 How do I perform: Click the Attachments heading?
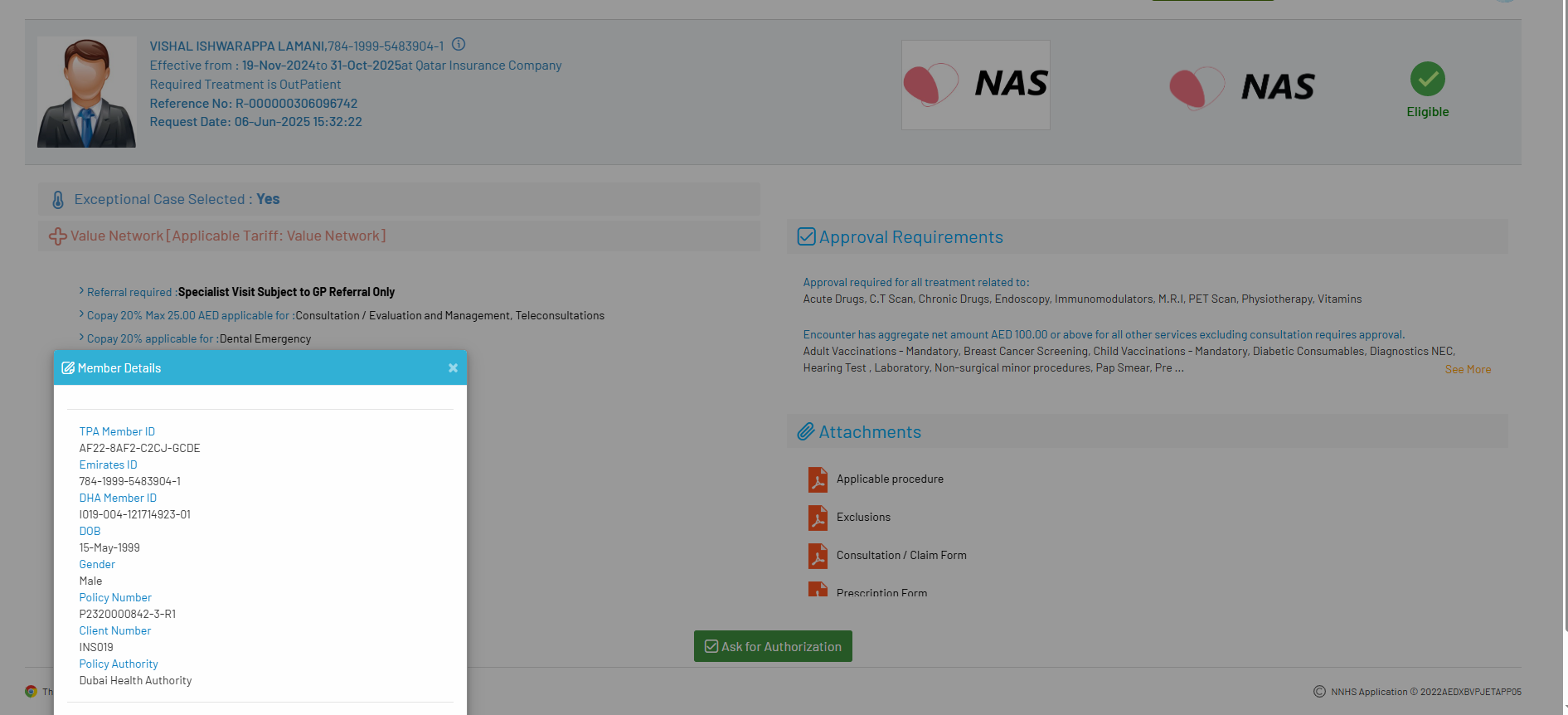[x=870, y=432]
